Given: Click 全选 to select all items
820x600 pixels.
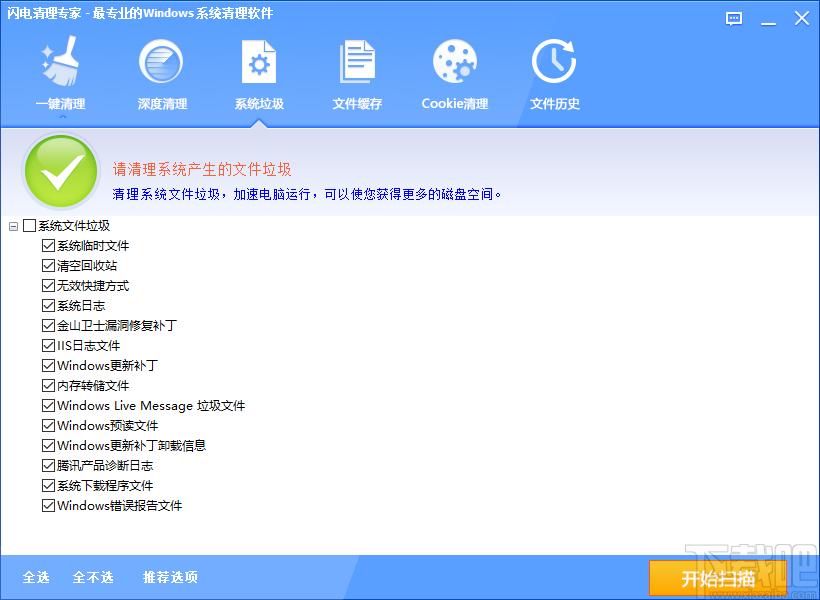Looking at the screenshot, I should point(36,577).
